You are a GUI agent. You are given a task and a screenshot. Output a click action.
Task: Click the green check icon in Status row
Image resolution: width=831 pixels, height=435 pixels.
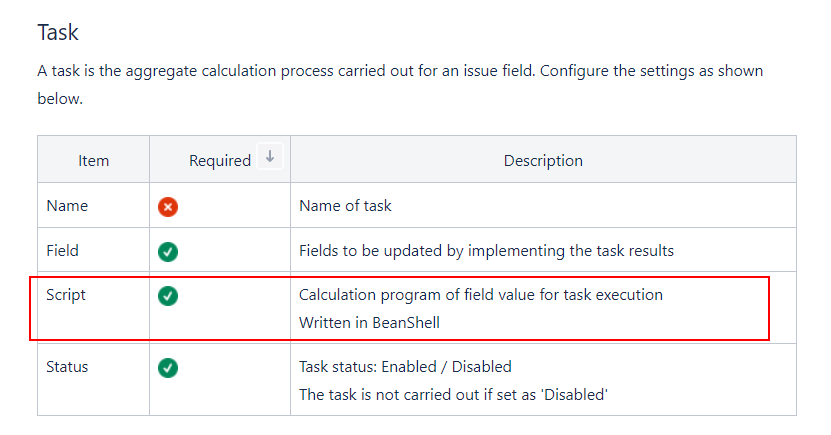168,368
